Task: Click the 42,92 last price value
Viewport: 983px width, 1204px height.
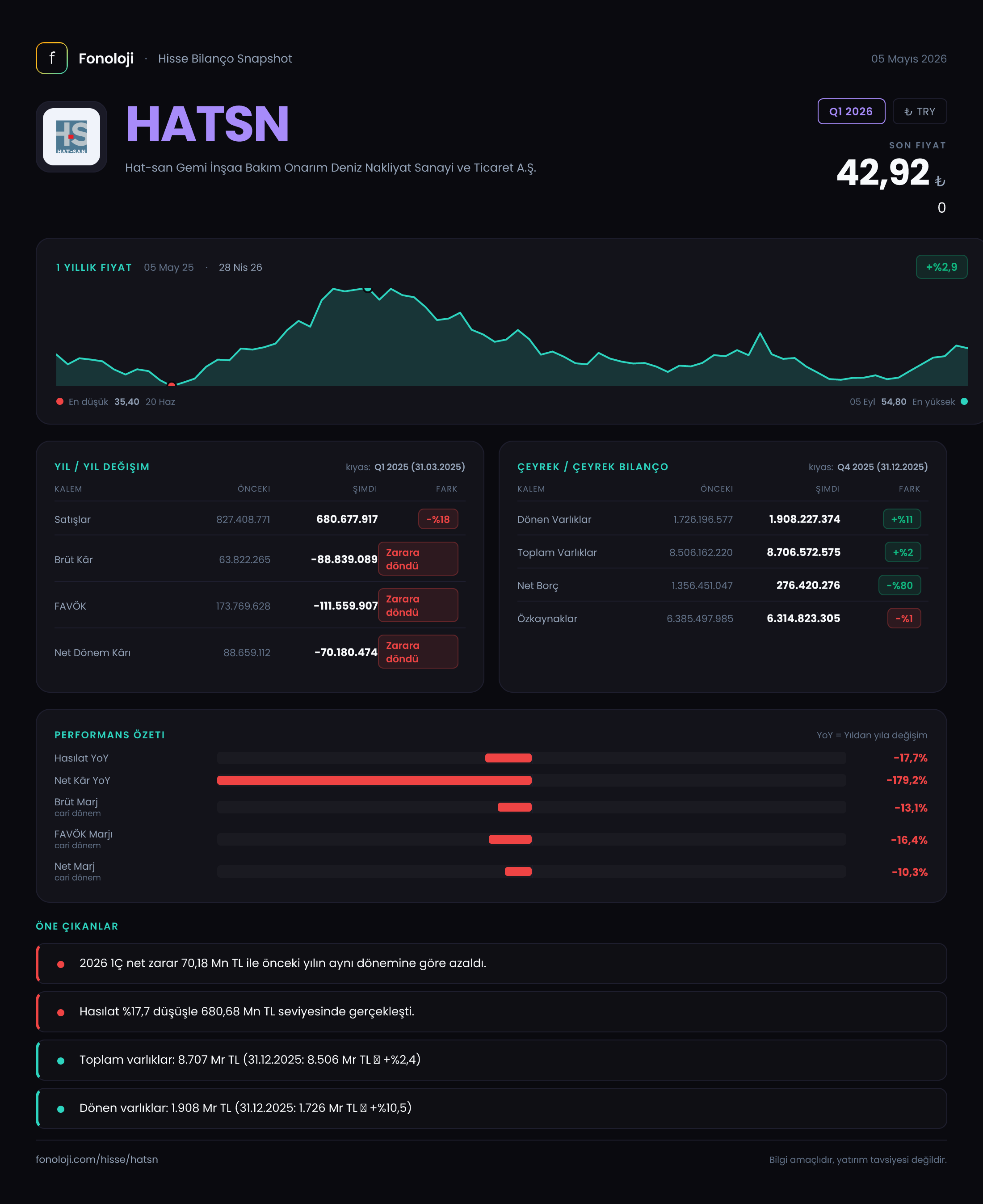Action: click(x=883, y=173)
